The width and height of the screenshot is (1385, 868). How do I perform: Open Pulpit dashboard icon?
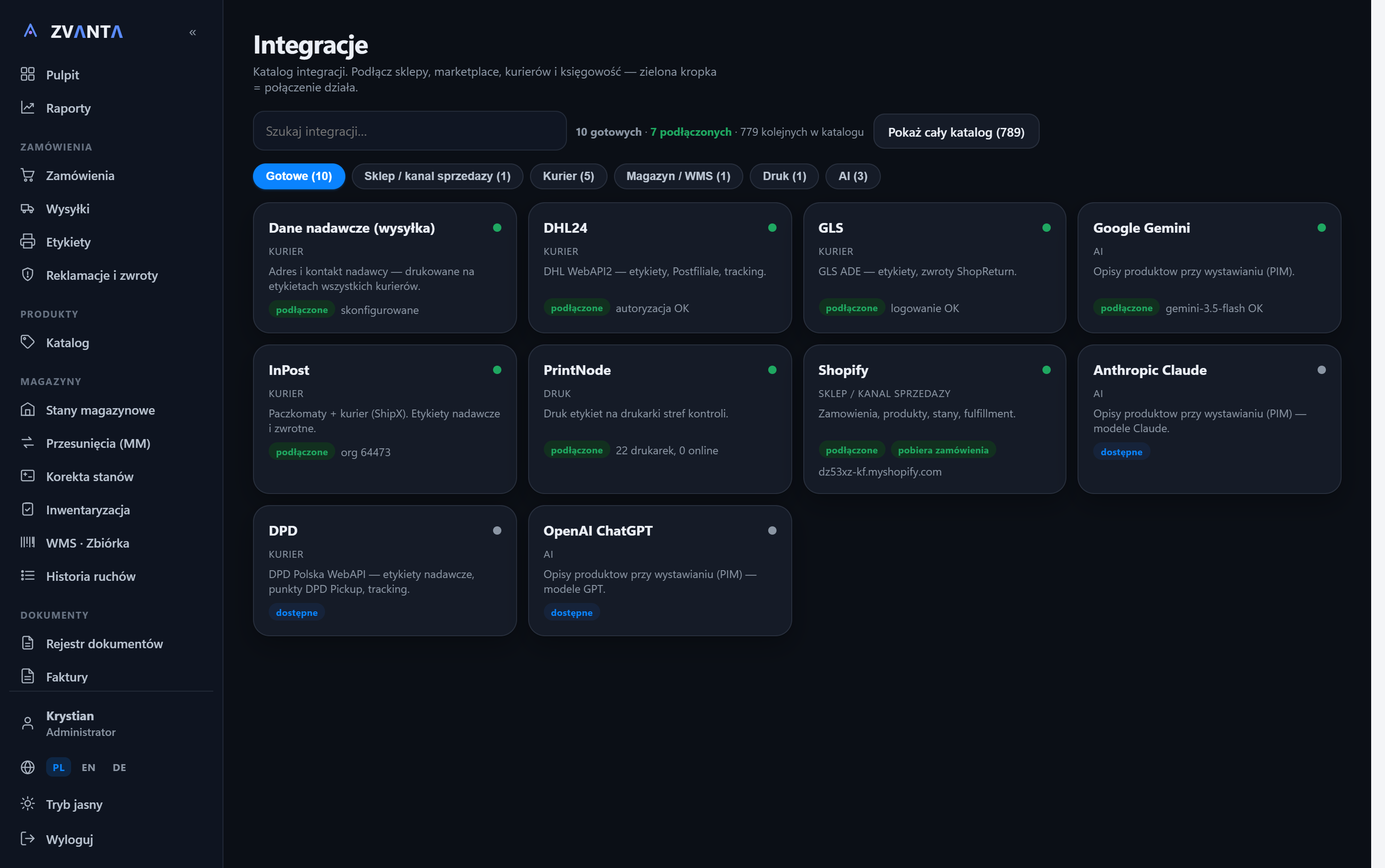point(28,74)
